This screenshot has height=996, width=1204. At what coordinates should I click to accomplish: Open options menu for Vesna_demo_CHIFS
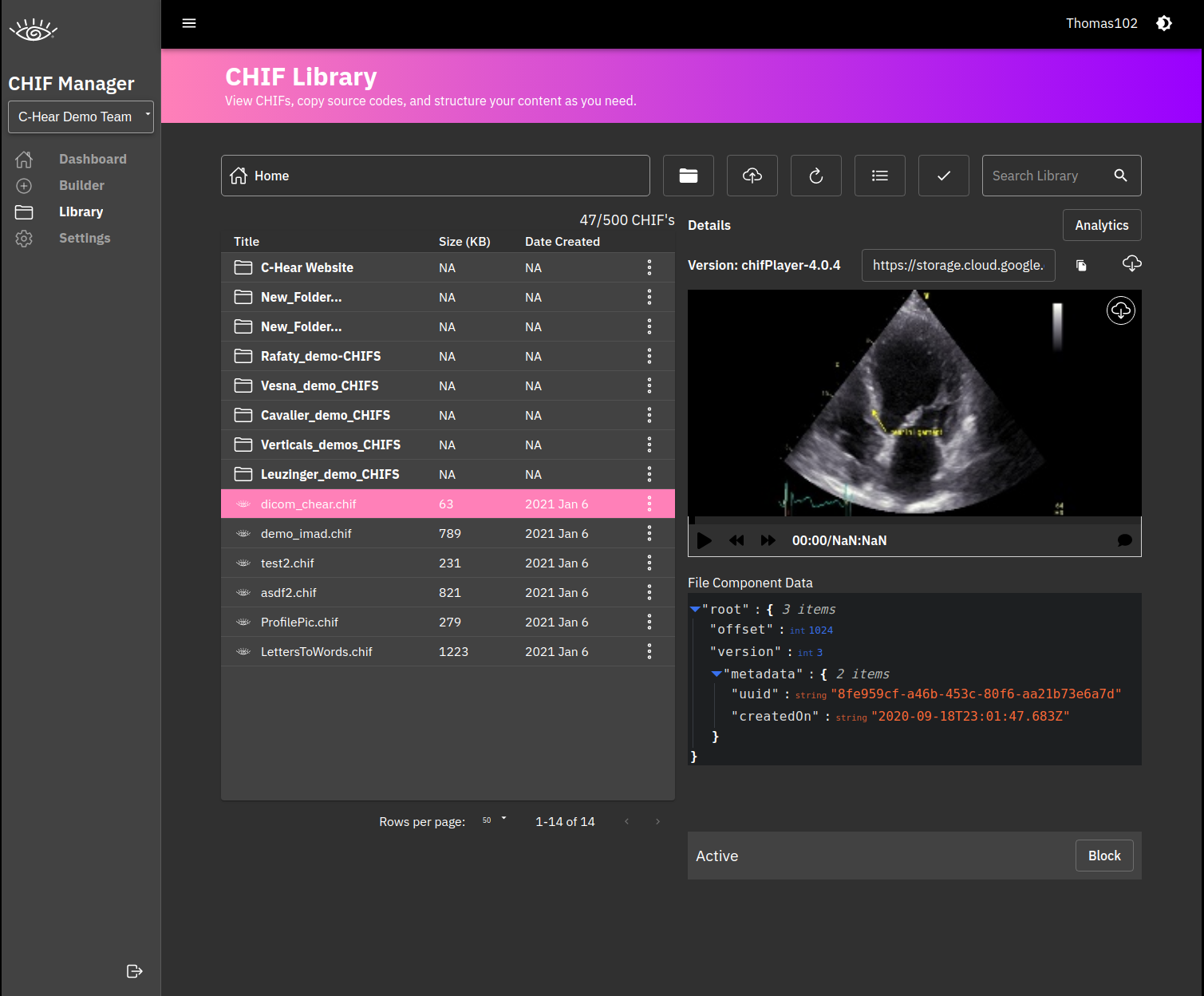(x=649, y=385)
